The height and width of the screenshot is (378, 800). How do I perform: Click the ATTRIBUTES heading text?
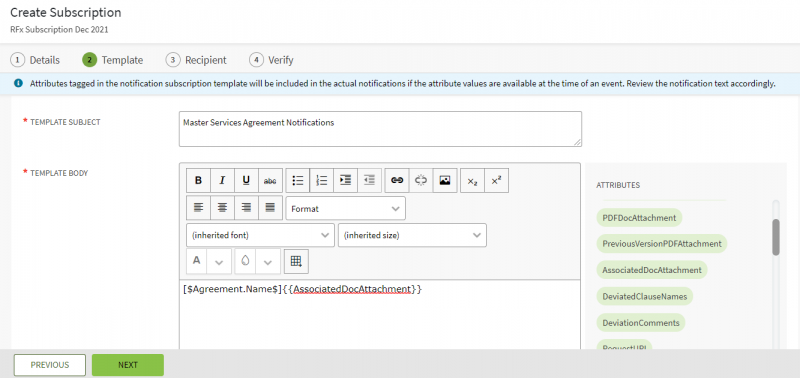click(618, 185)
